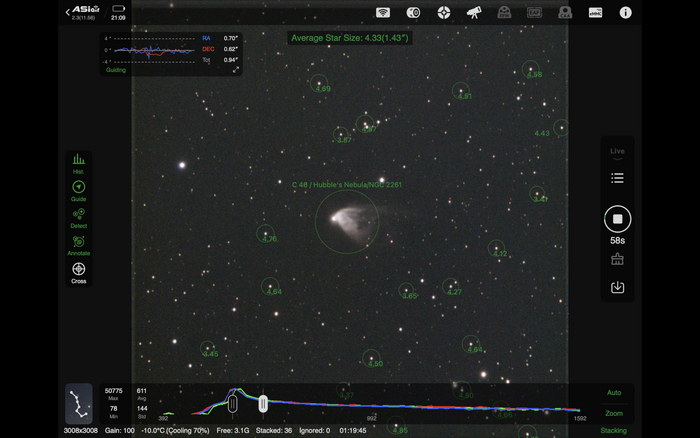
Task: Toggle the Histogram tool
Action: click(x=78, y=163)
